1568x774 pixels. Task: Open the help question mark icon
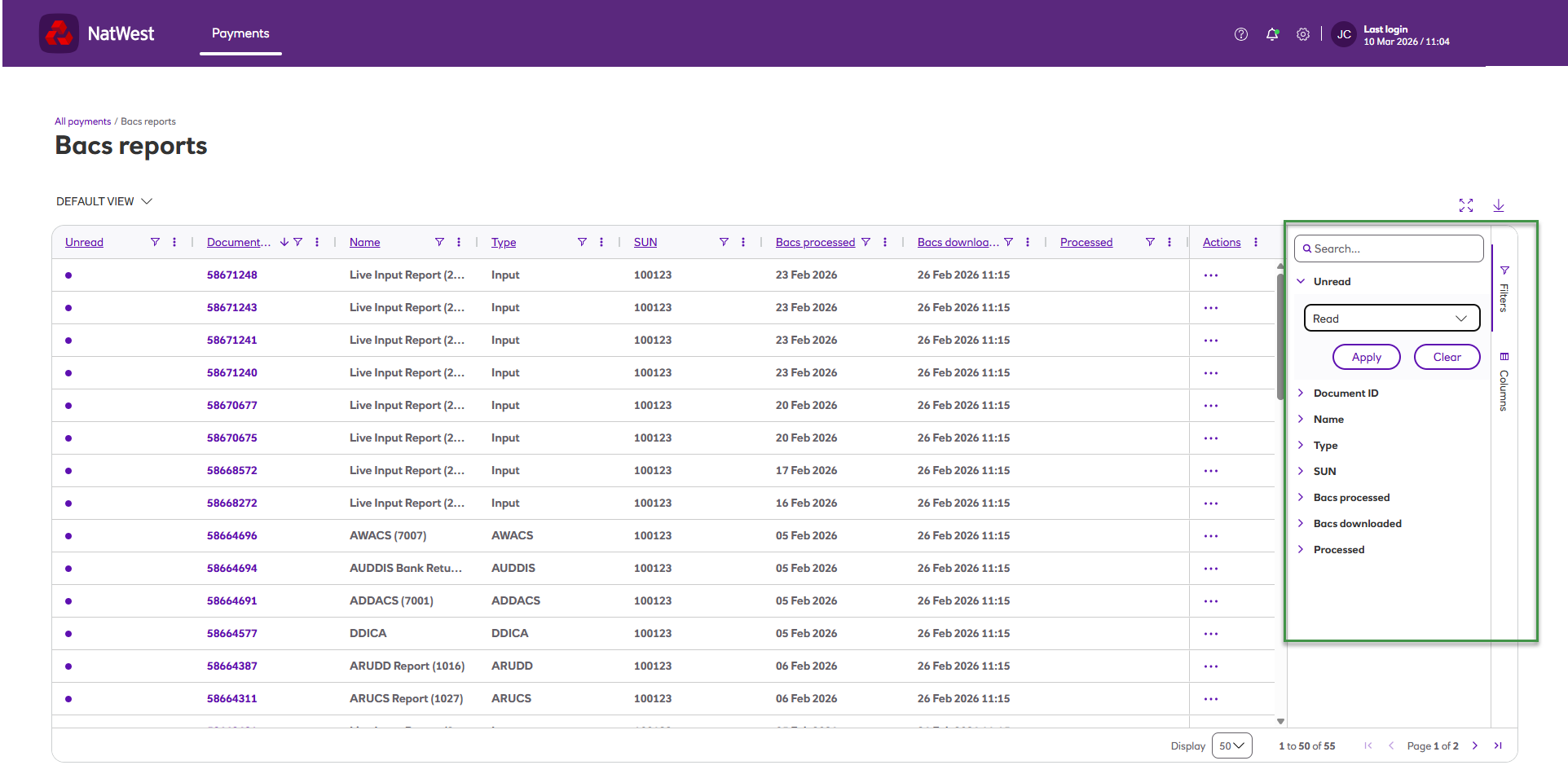[x=1241, y=34]
